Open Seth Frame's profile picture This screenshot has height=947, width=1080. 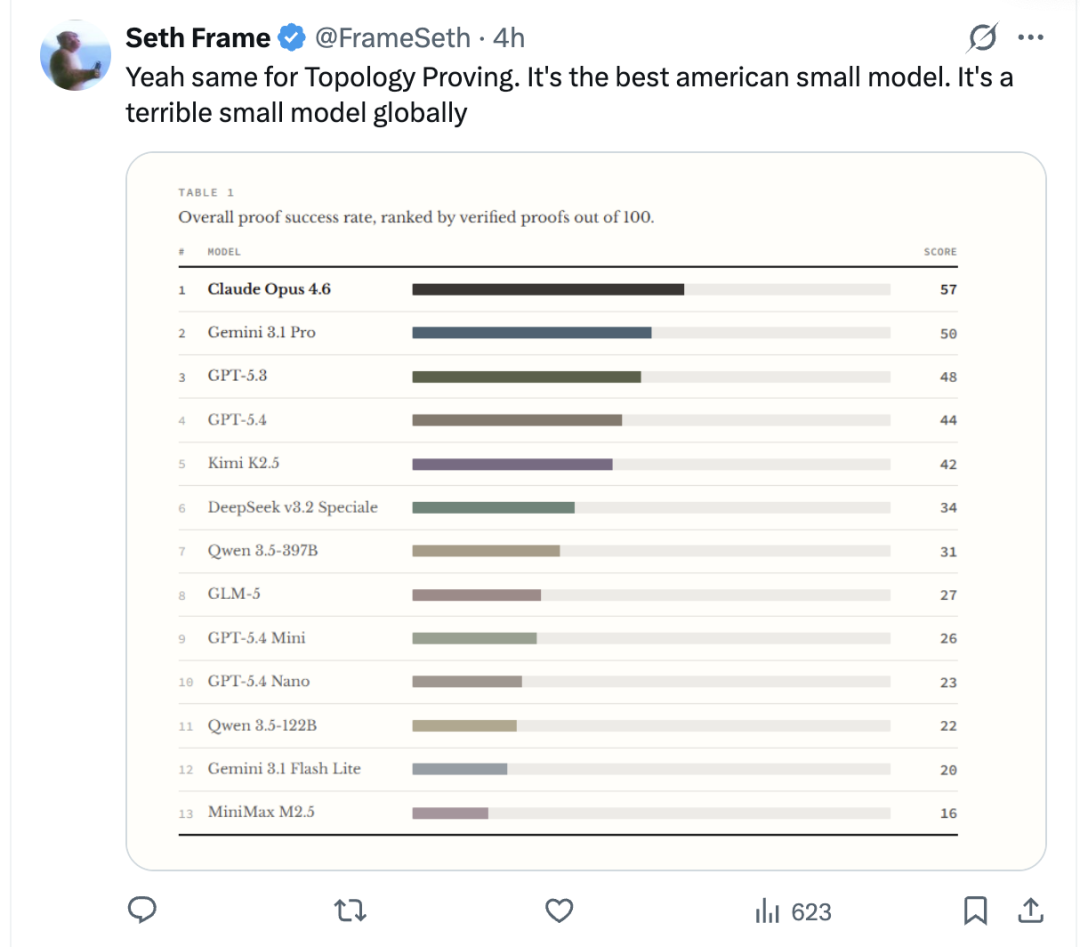tap(75, 53)
